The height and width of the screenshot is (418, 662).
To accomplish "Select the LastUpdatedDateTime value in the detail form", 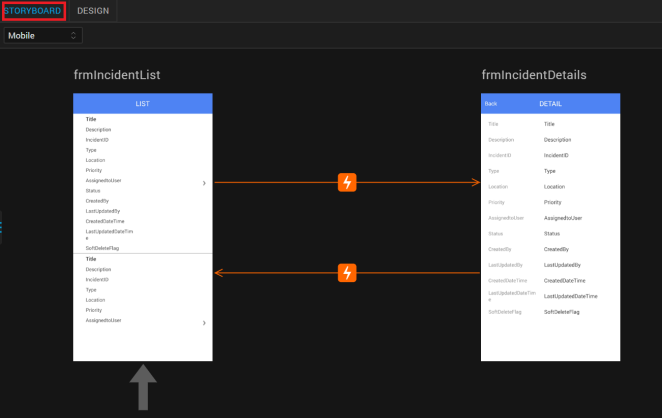I will tap(570, 296).
